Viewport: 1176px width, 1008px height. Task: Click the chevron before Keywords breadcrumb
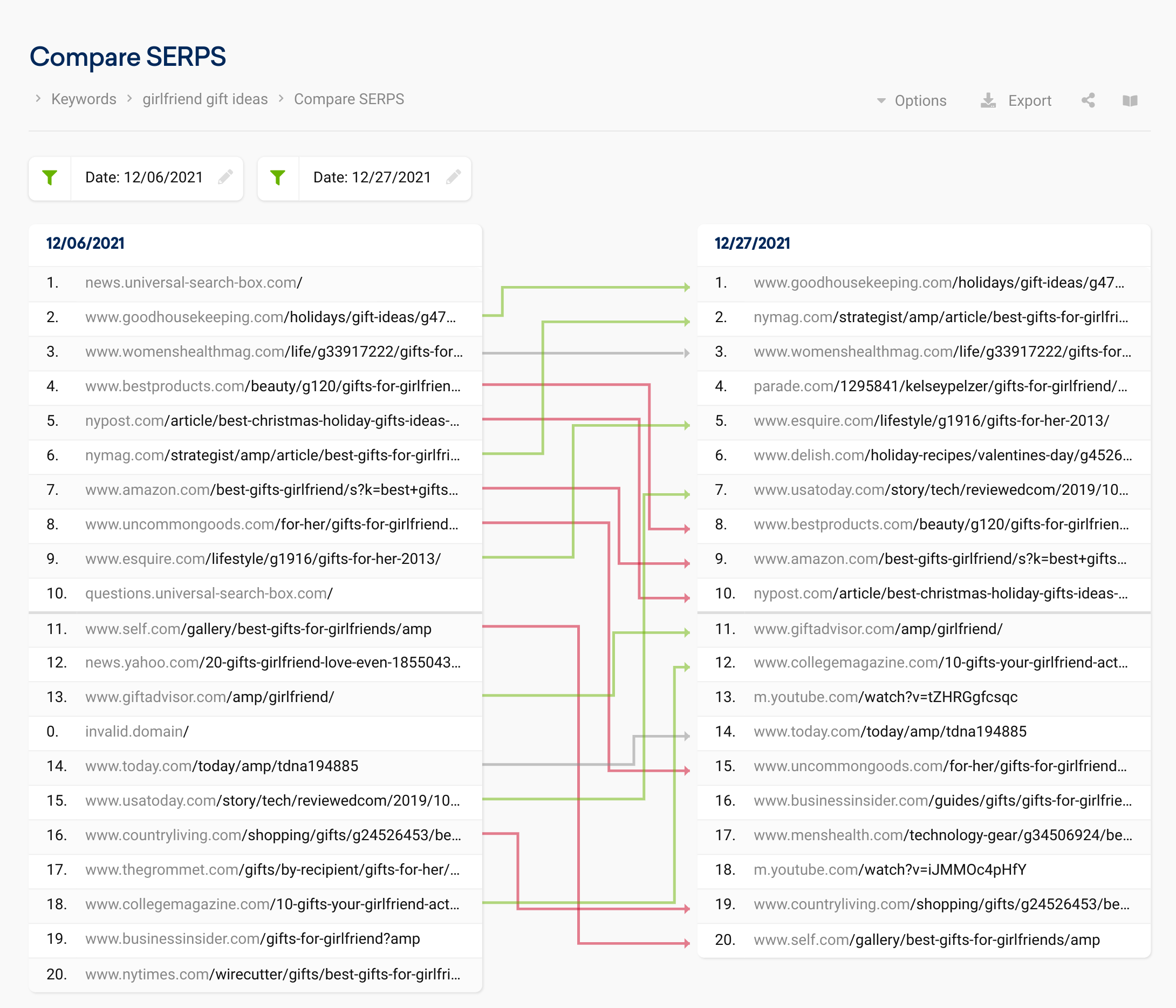point(38,99)
